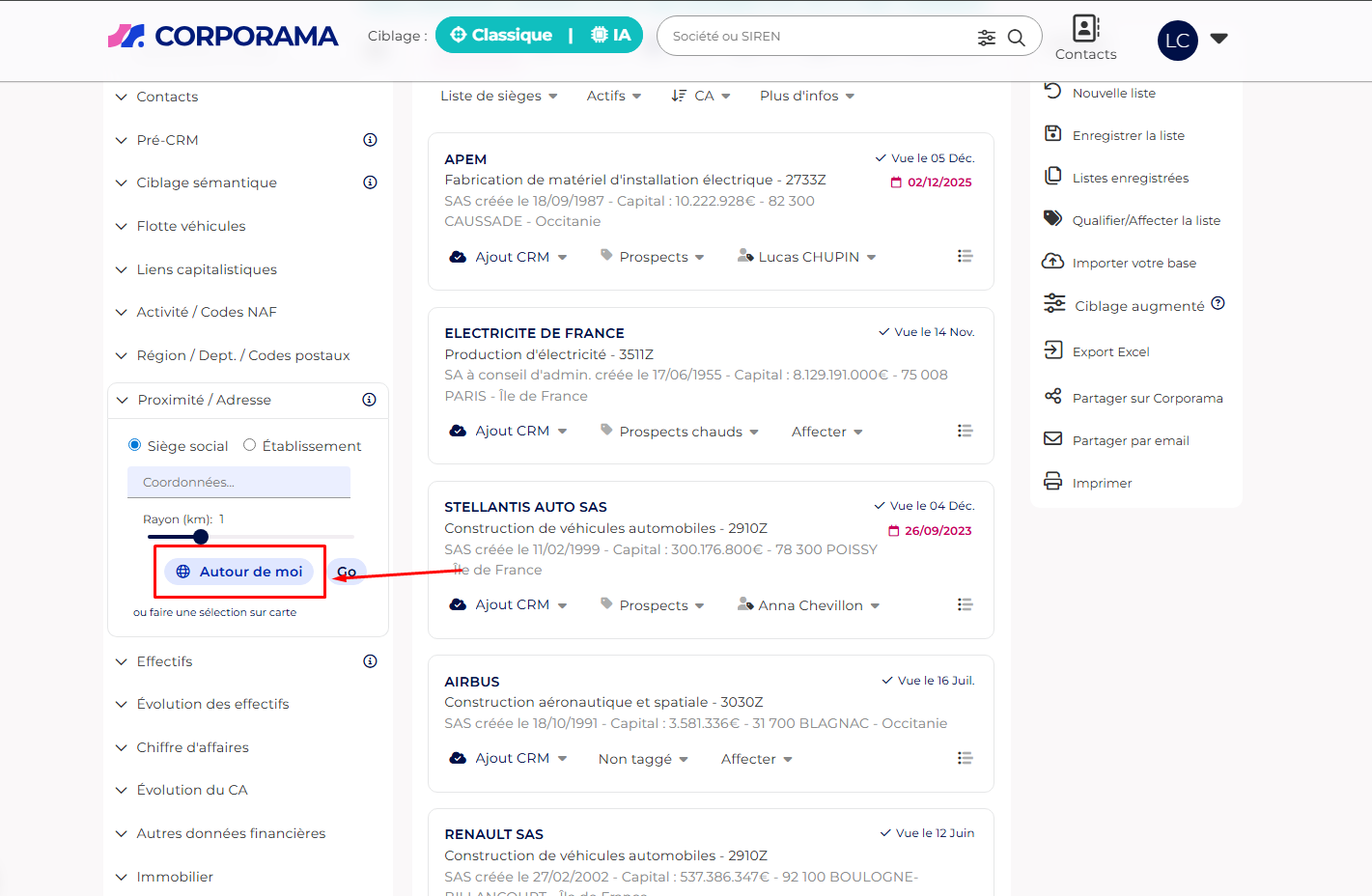Open the Actifs filter menu
The height and width of the screenshot is (896, 1372).
click(613, 96)
